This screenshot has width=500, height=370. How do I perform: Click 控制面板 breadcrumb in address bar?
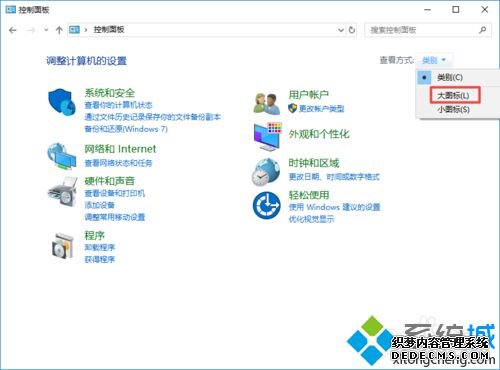[109, 30]
